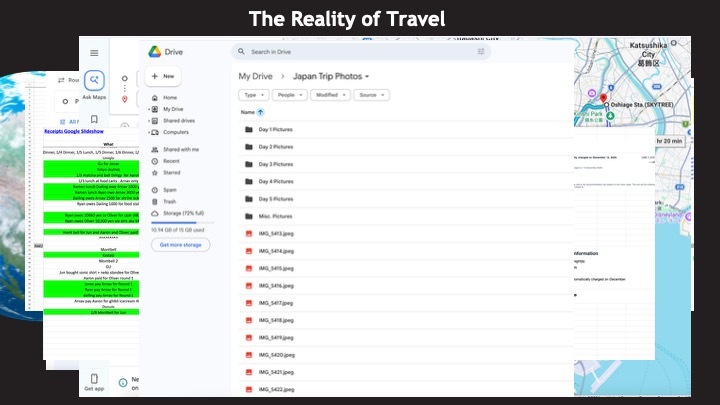Select the Day 2 Pictures folder icon

pos(249,147)
